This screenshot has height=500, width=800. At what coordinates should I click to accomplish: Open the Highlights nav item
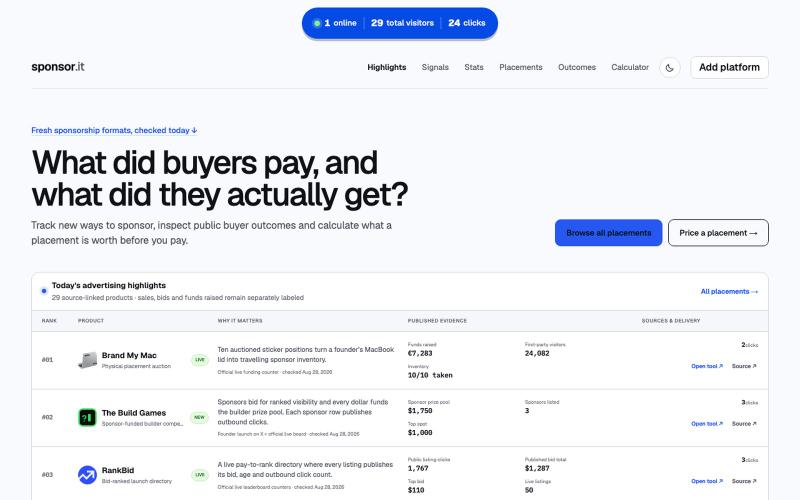click(387, 67)
